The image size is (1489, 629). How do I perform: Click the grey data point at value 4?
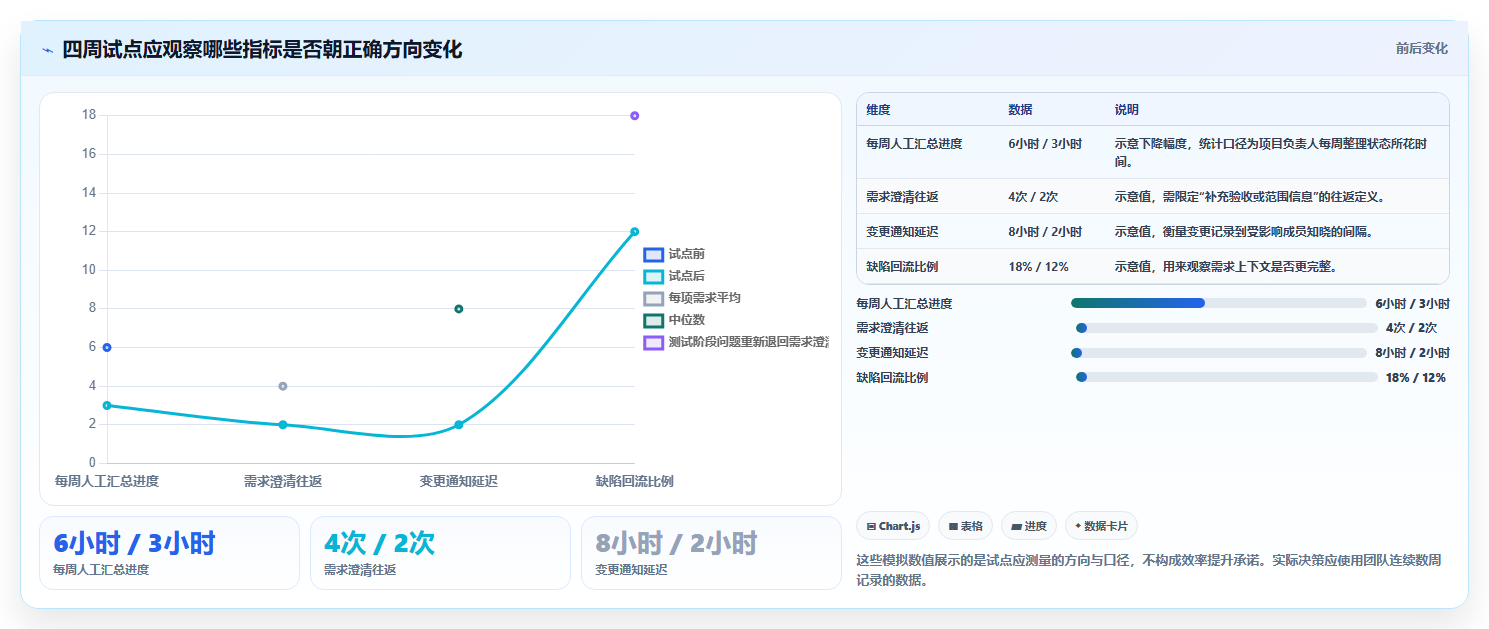click(283, 386)
